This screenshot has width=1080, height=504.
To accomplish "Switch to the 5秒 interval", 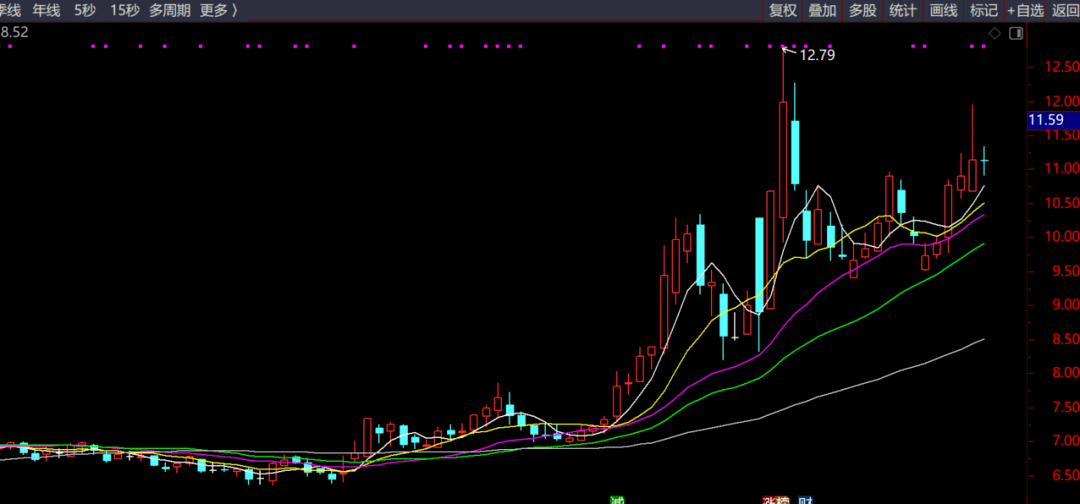I will (85, 10).
